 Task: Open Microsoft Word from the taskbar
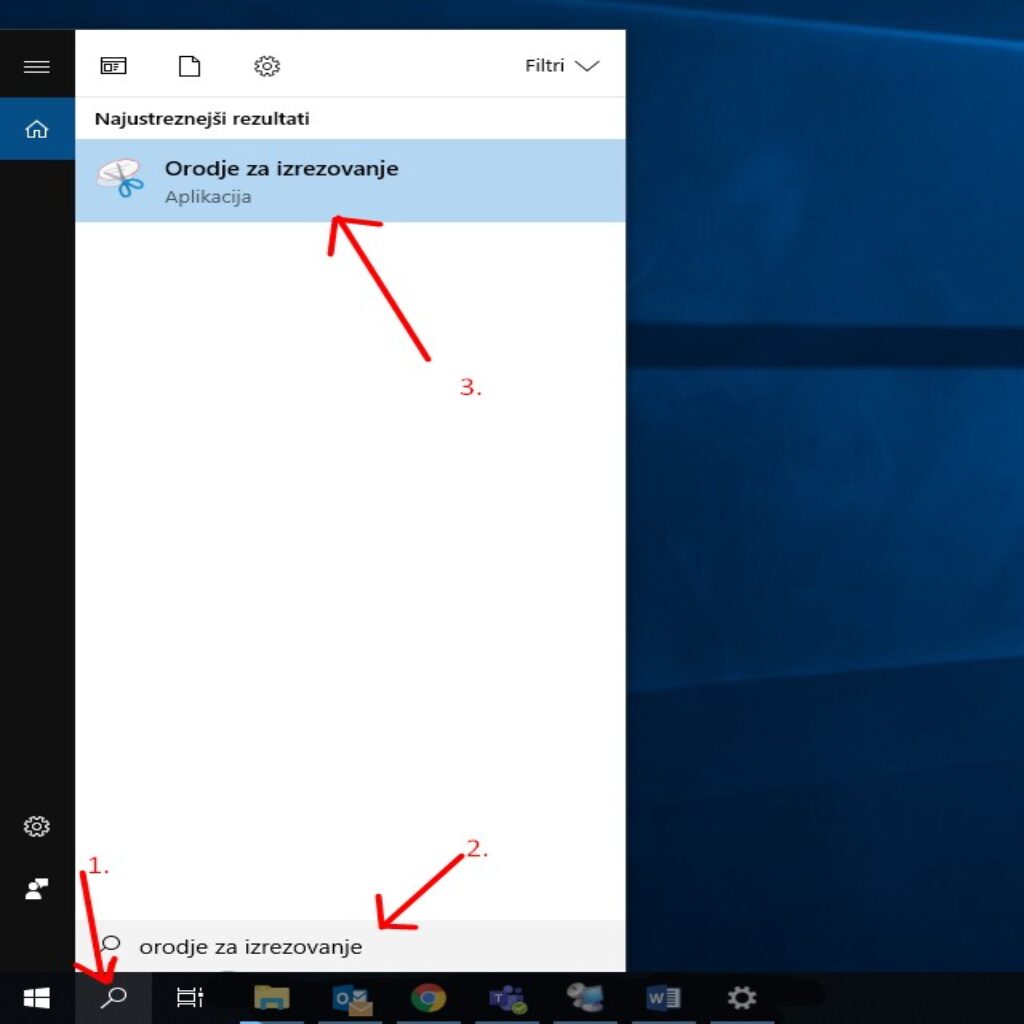pyautogui.click(x=663, y=998)
